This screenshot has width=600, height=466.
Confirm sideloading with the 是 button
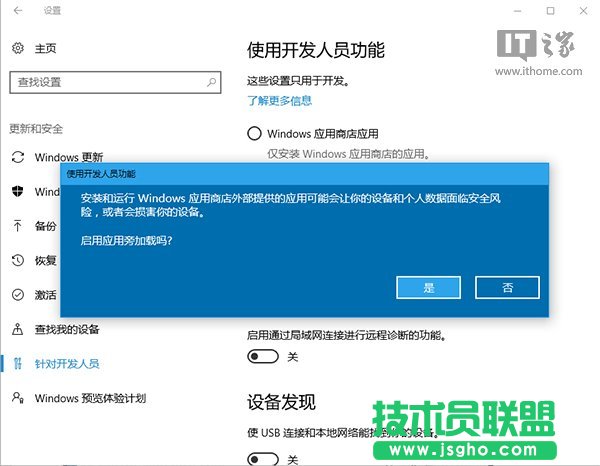428,287
